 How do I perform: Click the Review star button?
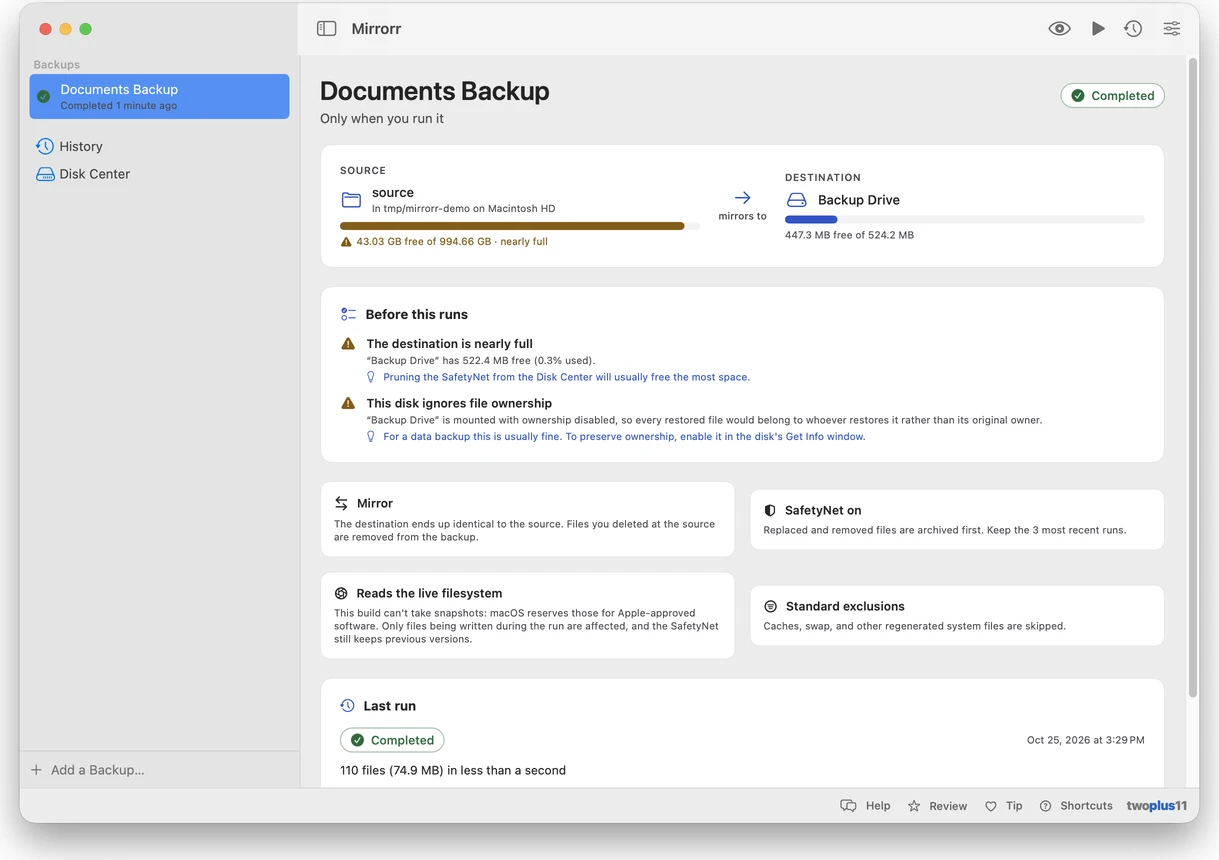937,806
